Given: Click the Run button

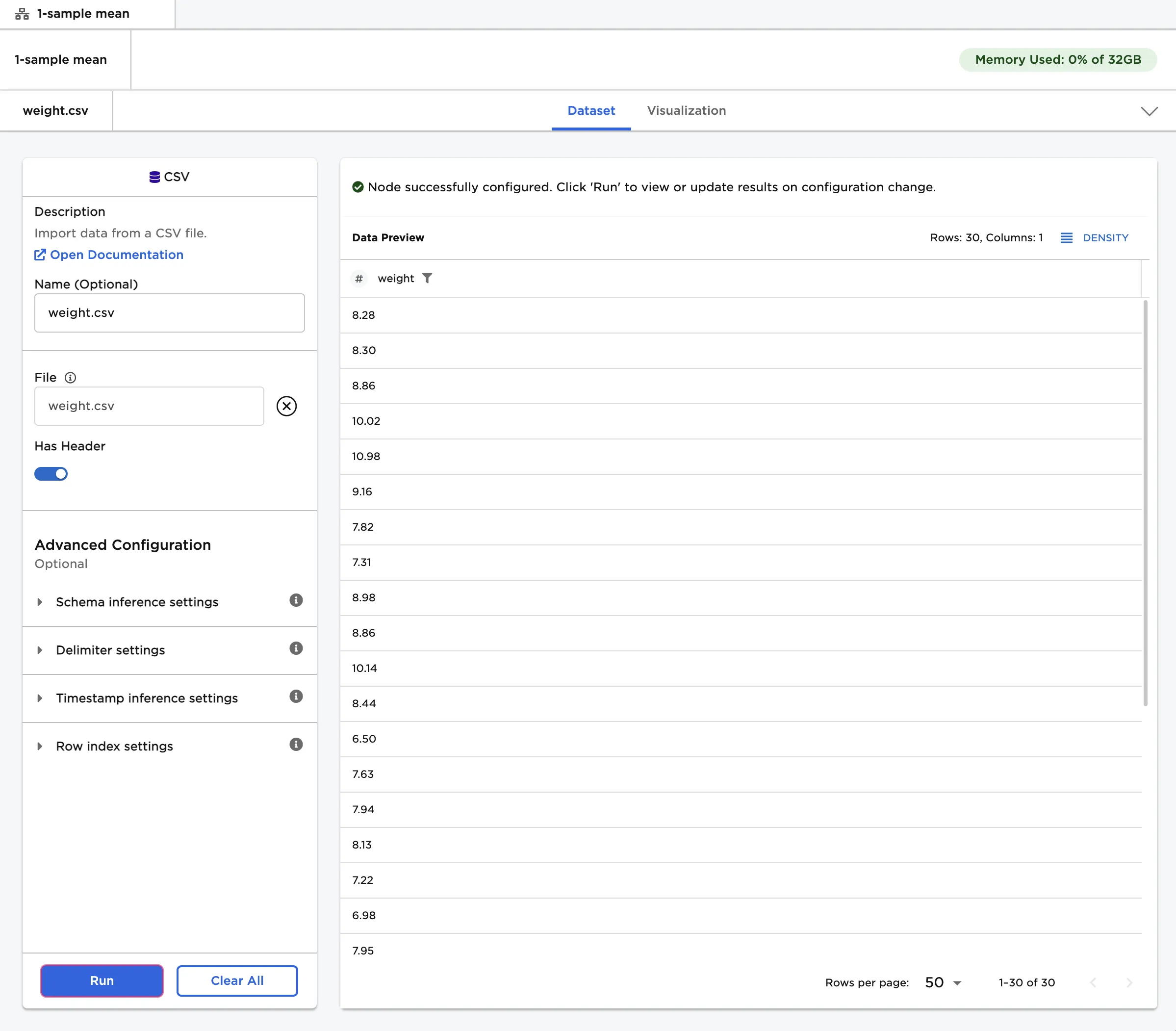Looking at the screenshot, I should click(102, 981).
